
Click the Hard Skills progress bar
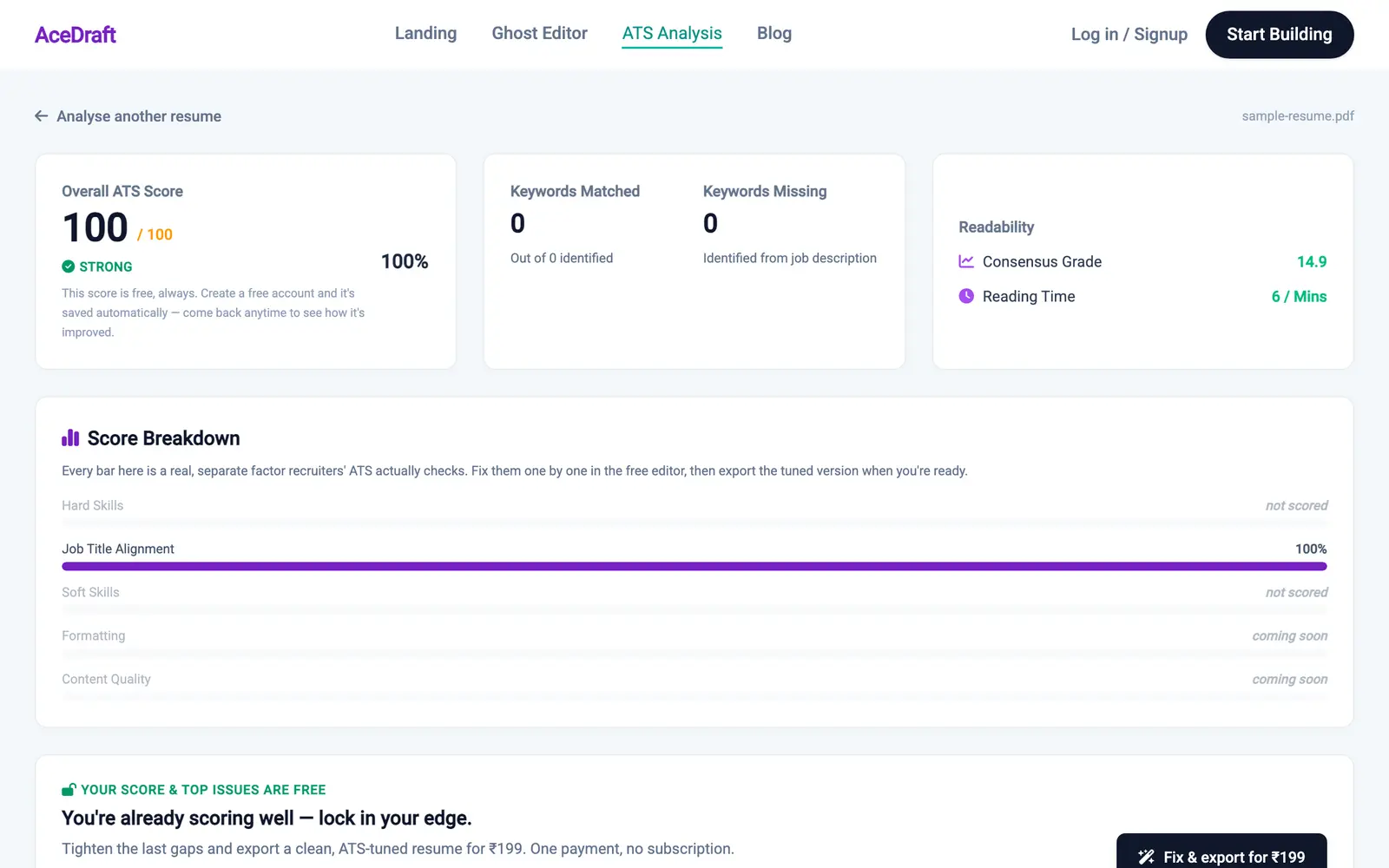pyautogui.click(x=694, y=523)
